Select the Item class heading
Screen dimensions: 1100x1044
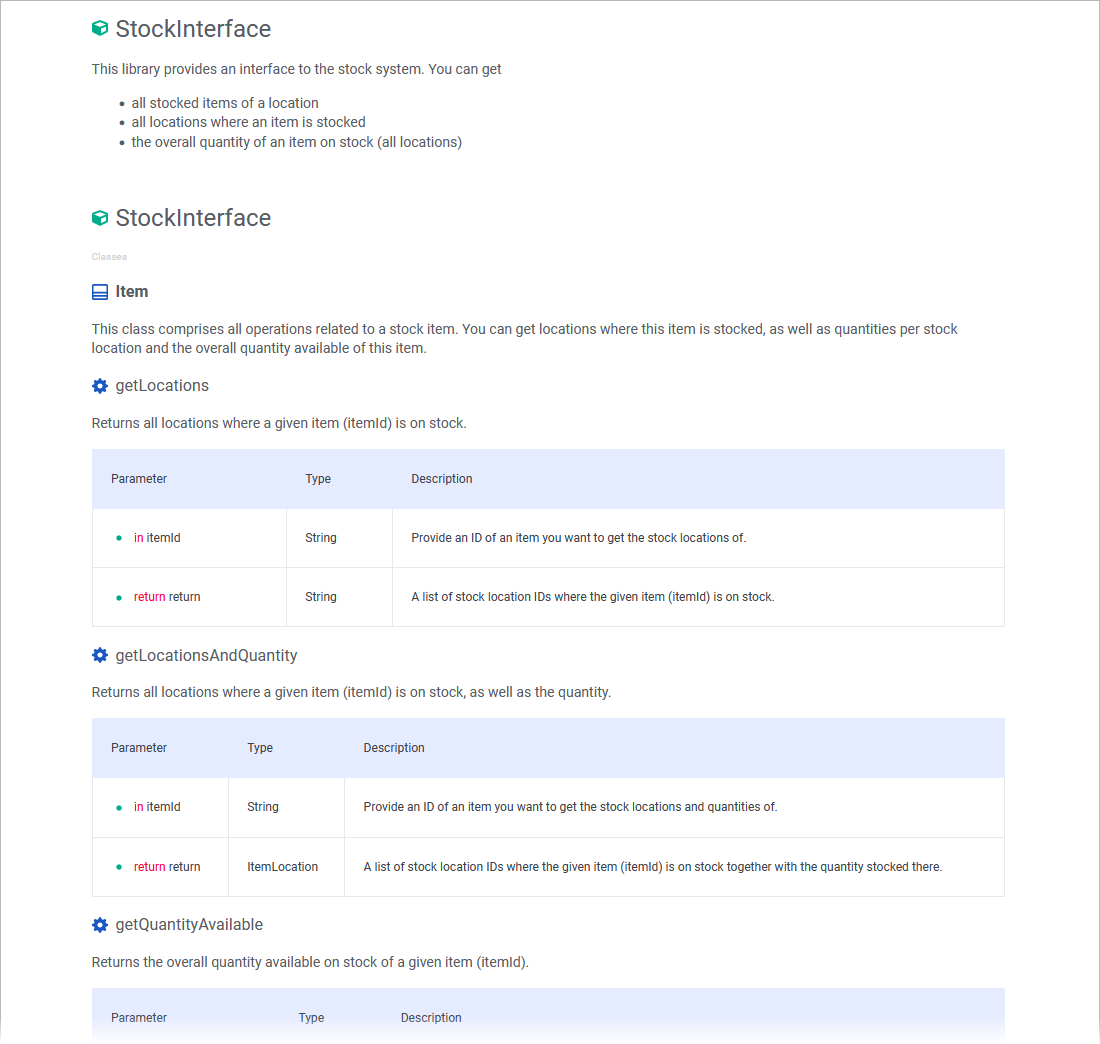132,292
